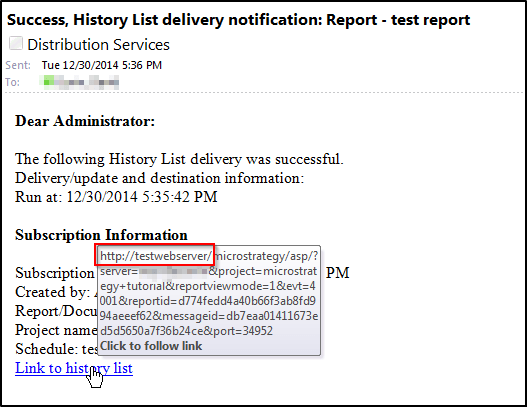
Task: Select the Report/Document line in the body
Action: (56, 311)
